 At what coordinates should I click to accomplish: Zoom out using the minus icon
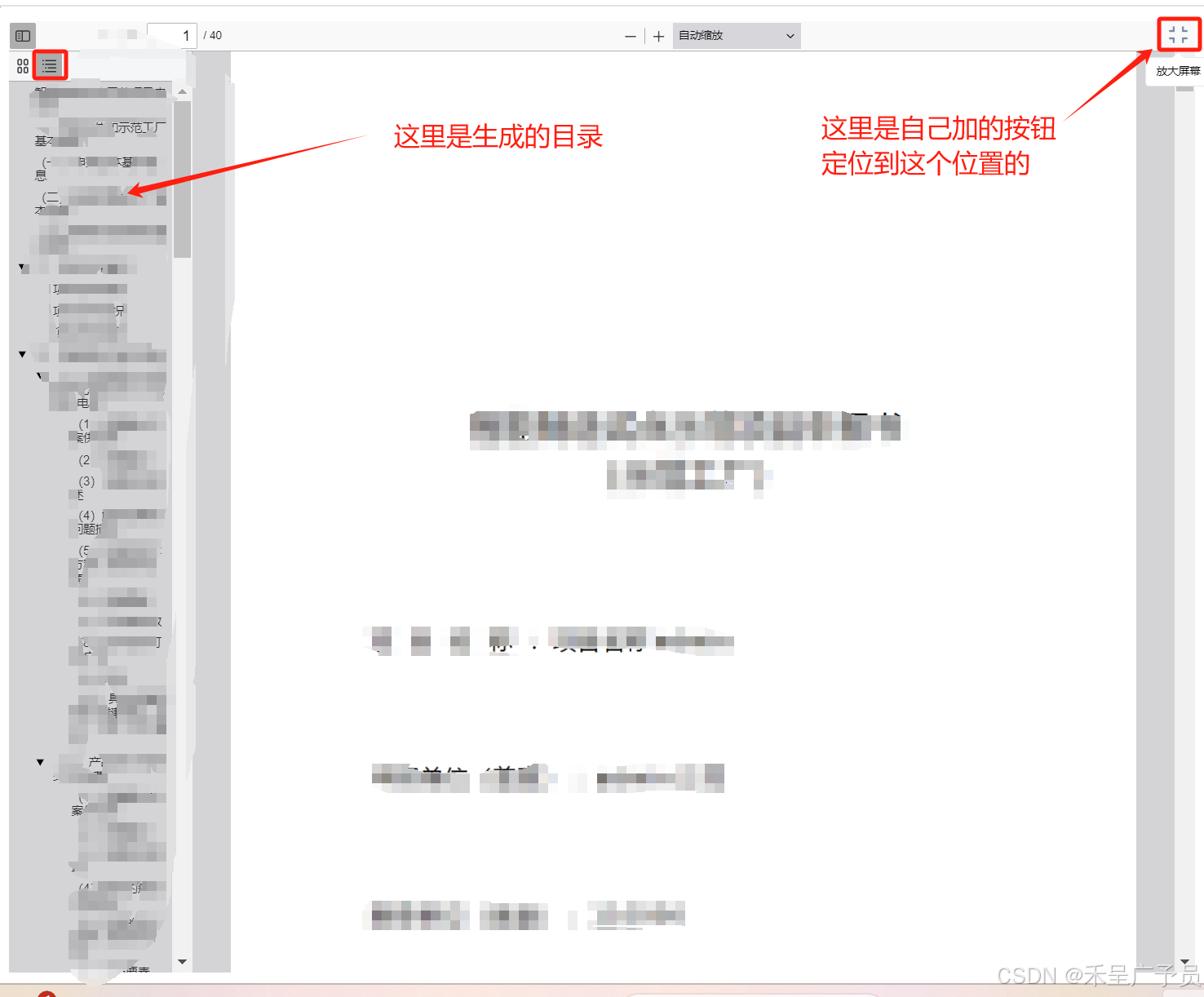(631, 36)
